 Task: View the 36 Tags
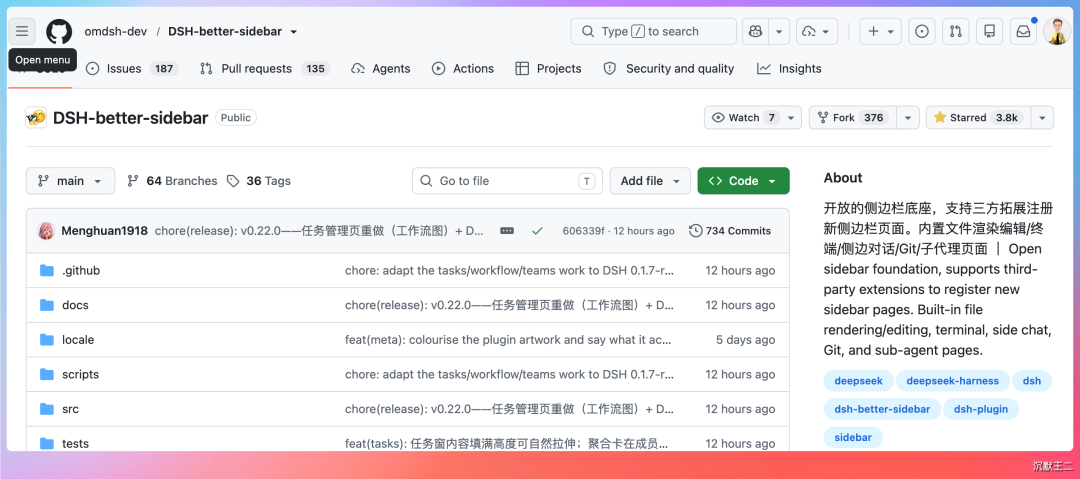pos(259,181)
